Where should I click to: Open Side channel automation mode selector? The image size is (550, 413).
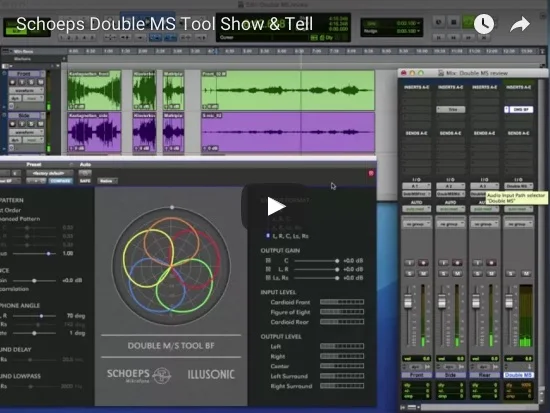[450, 209]
